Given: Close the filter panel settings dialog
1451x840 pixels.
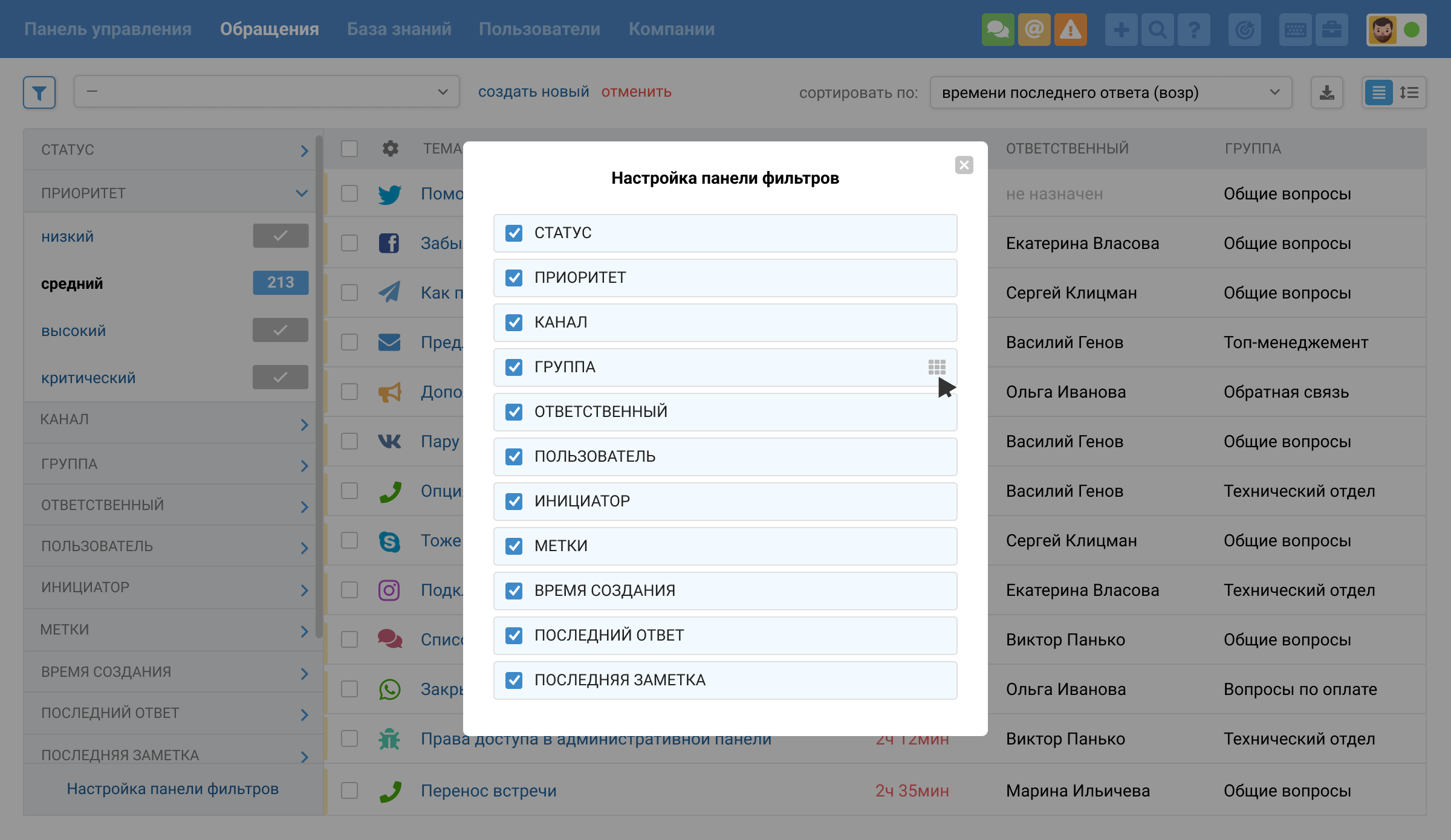Looking at the screenshot, I should coord(964,165).
